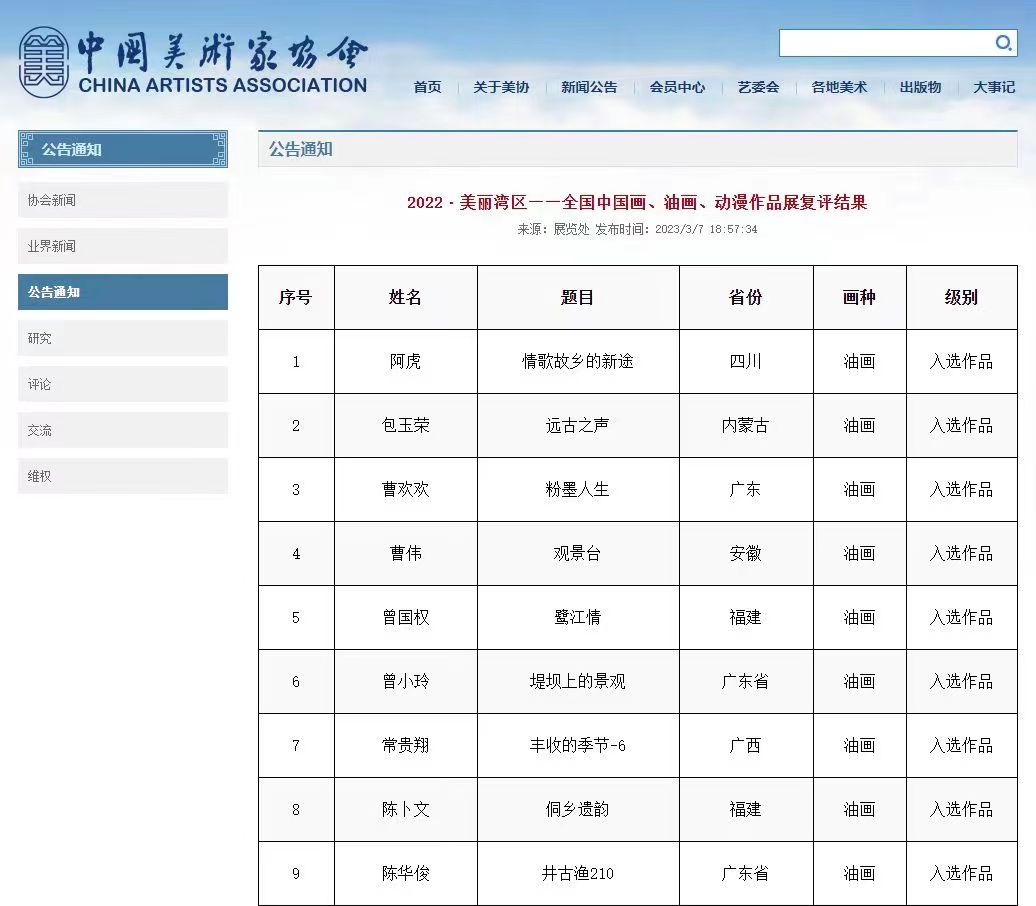
Task: Go to 评论 in the sidebar
Action: click(x=123, y=384)
